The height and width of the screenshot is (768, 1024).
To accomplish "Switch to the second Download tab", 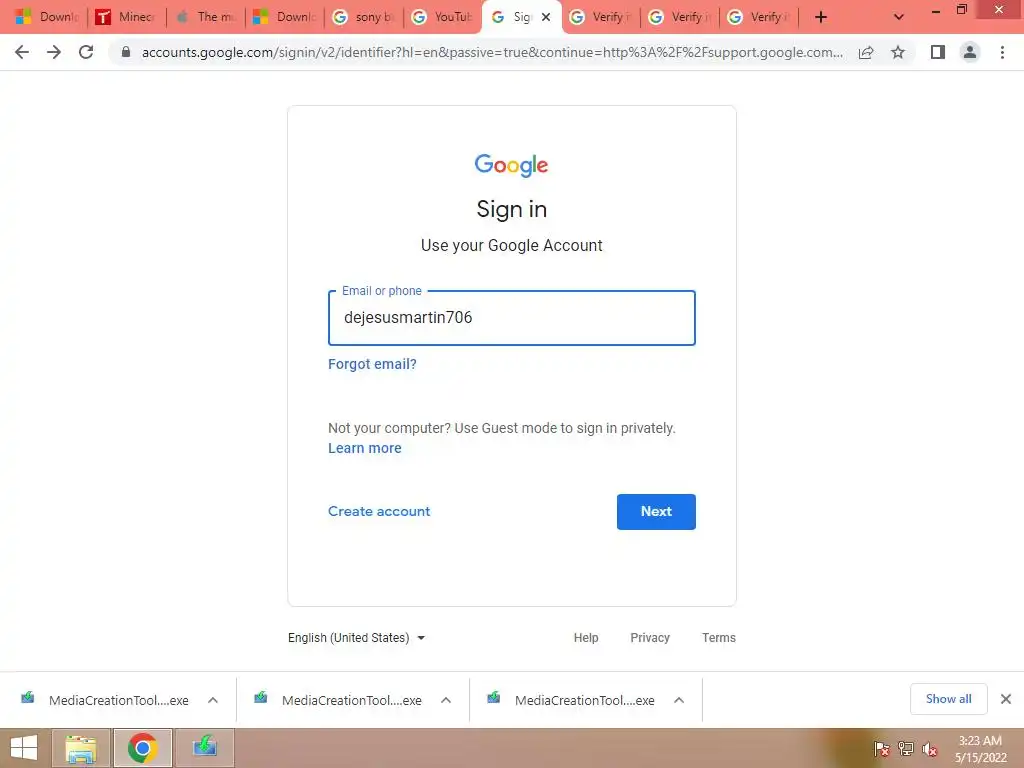I will pyautogui.click(x=285, y=17).
